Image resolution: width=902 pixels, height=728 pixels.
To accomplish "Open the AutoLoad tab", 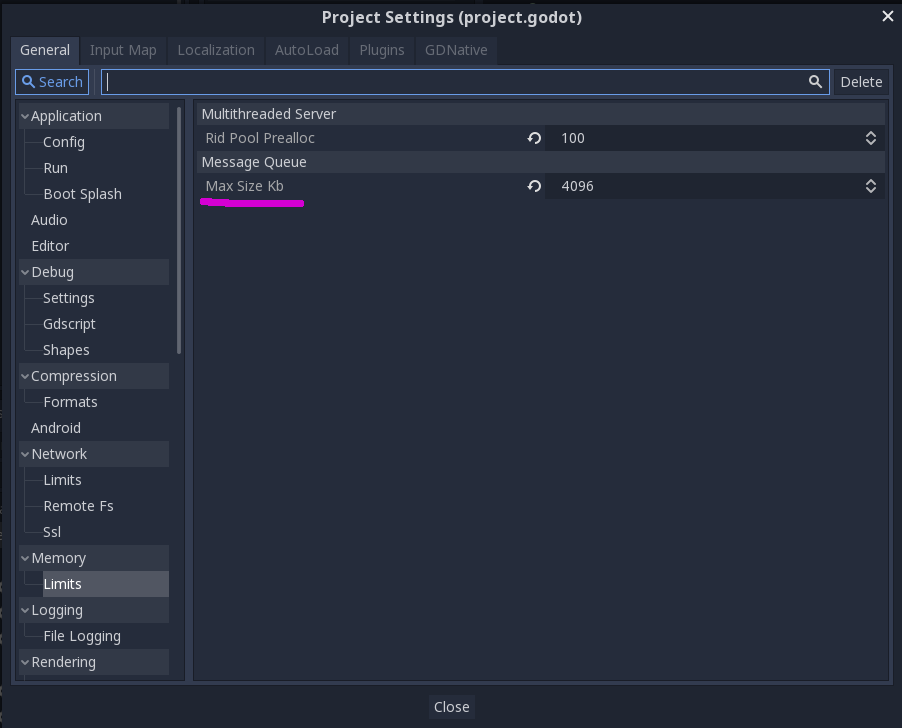I will point(306,50).
